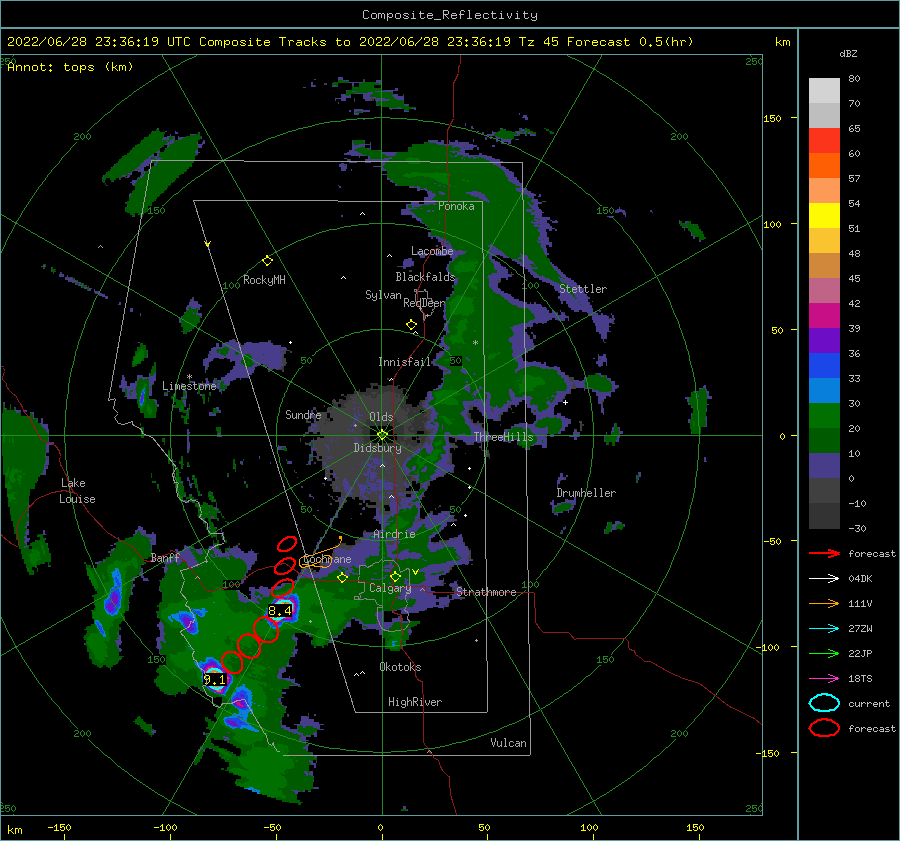This screenshot has height=841, width=900.
Task: Click the Banff label
Action: click(165, 557)
